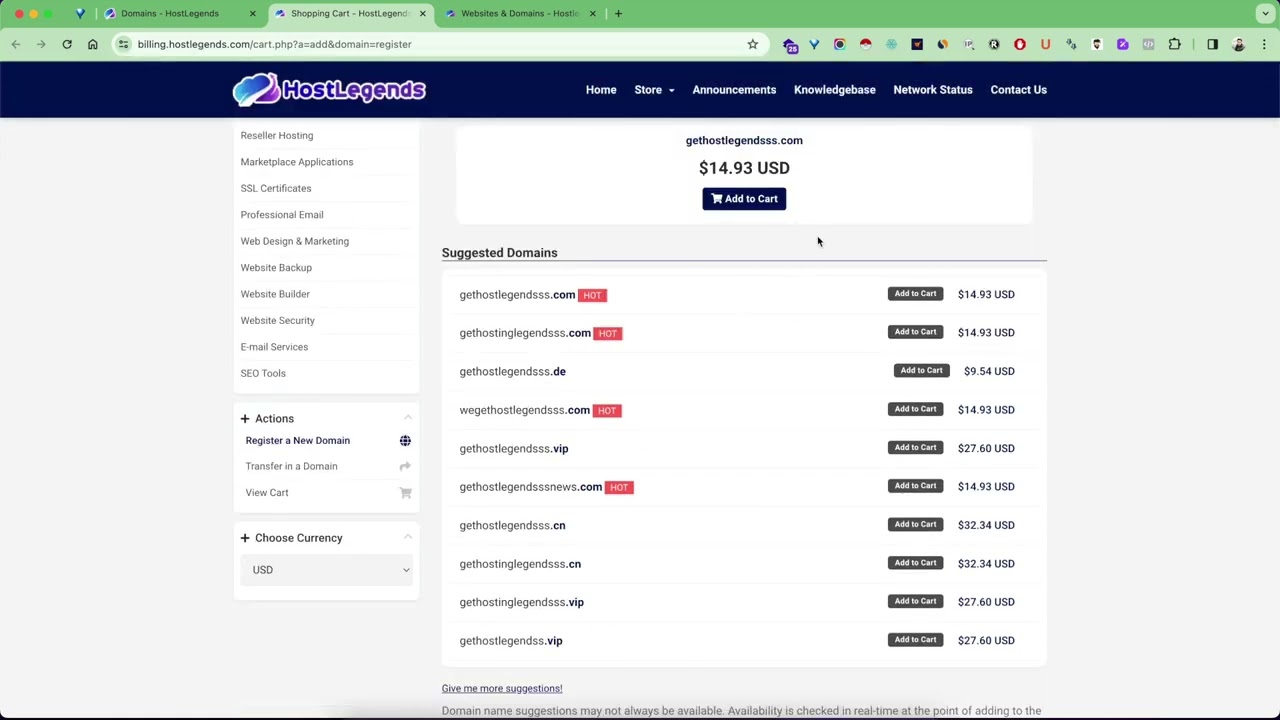1280x720 pixels.
Task: Open the Announcements nav item
Action: click(734, 90)
